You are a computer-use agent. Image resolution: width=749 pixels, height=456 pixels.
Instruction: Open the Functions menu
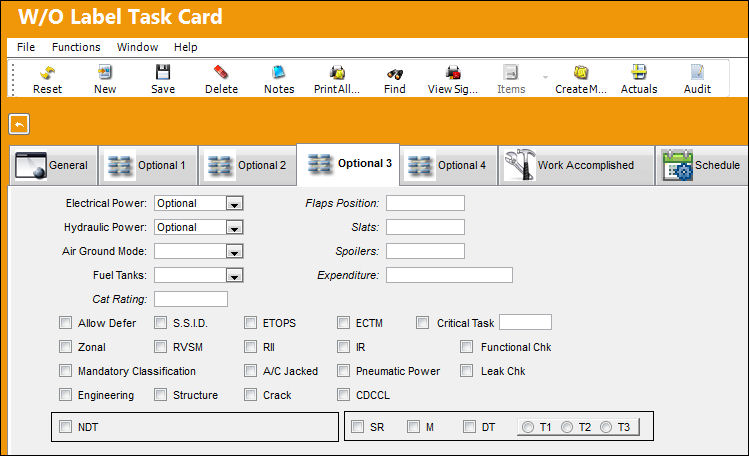point(76,47)
